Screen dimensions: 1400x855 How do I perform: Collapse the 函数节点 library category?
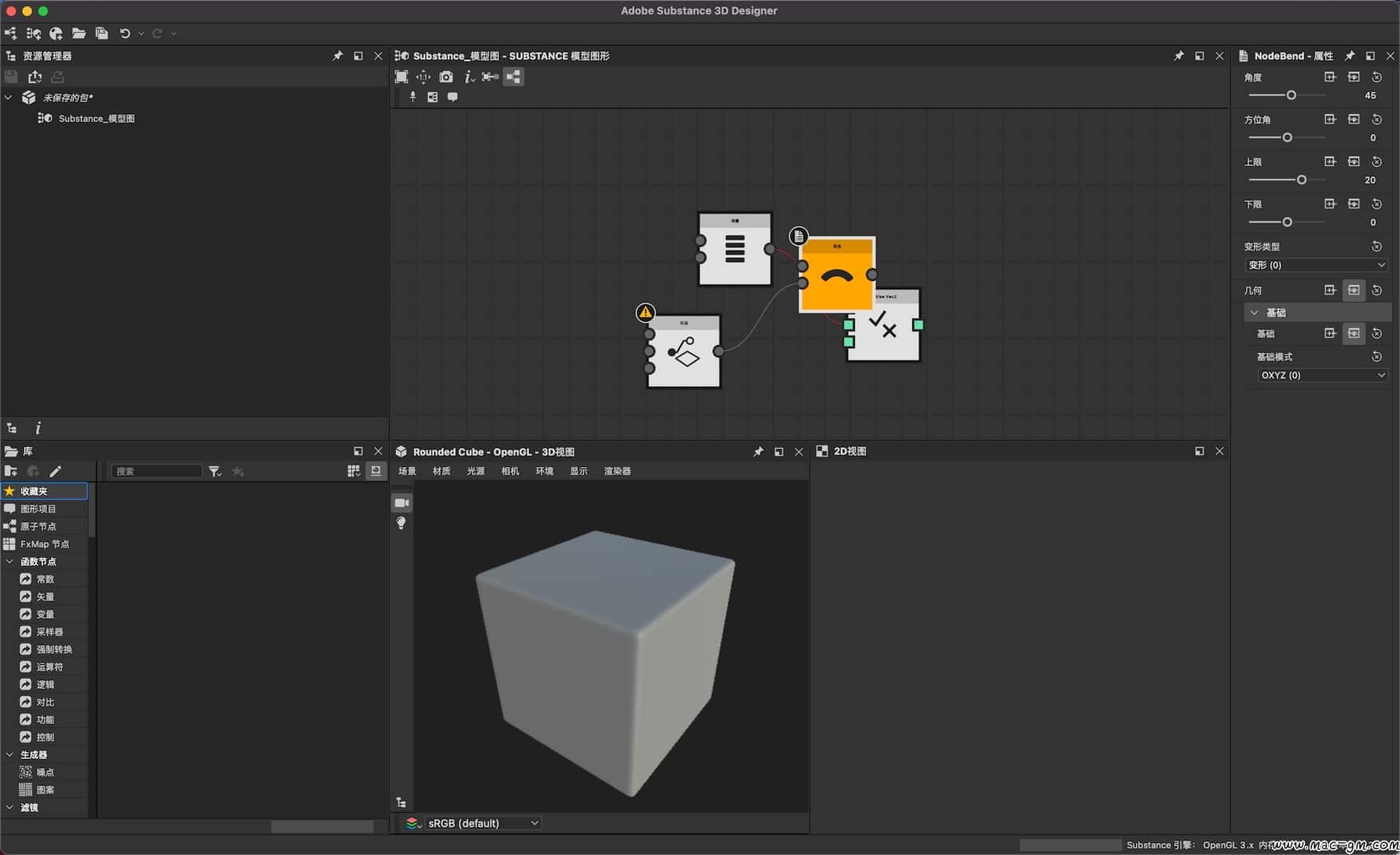[x=10, y=561]
